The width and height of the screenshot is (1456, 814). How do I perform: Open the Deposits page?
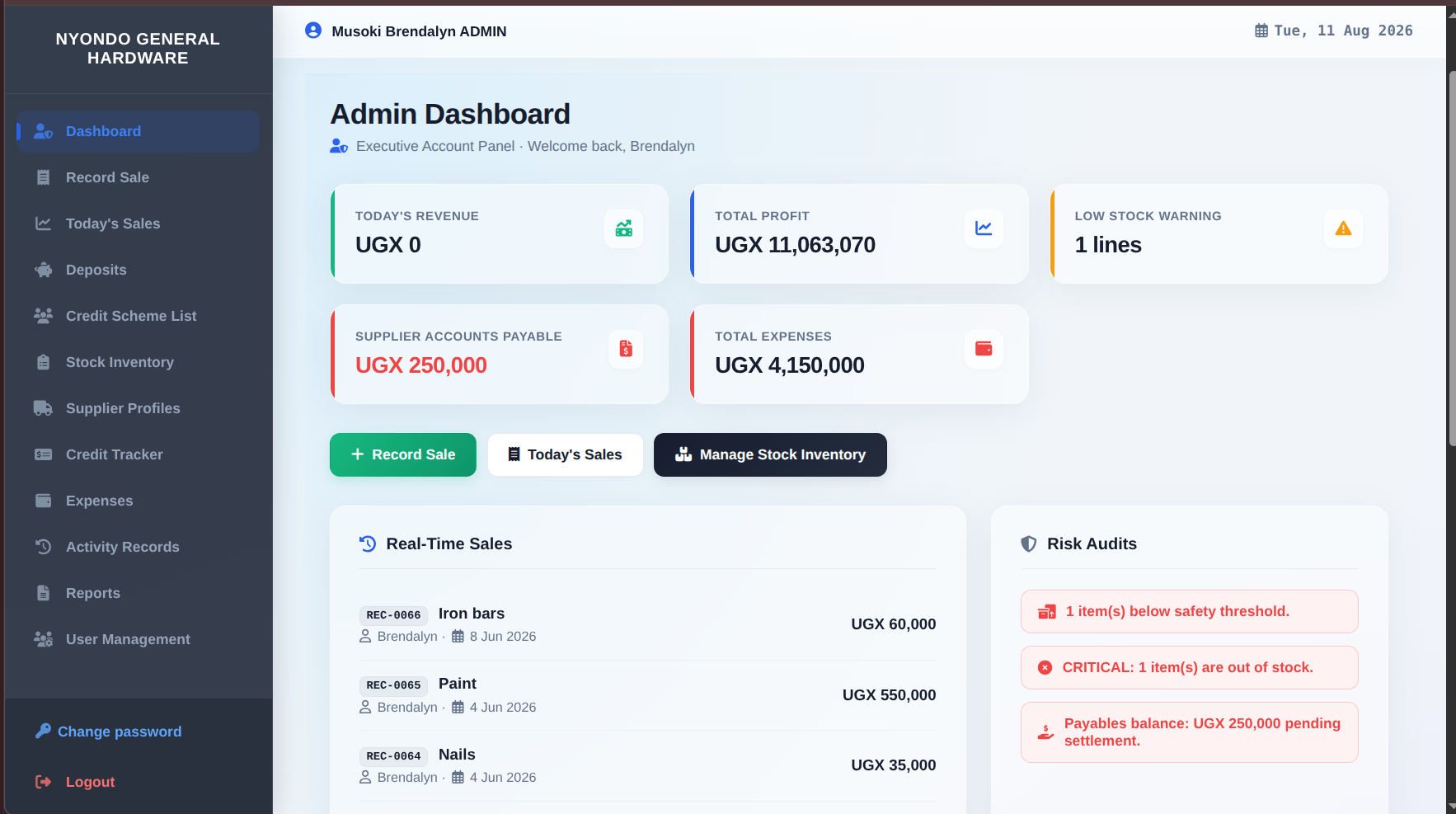pyautogui.click(x=138, y=270)
